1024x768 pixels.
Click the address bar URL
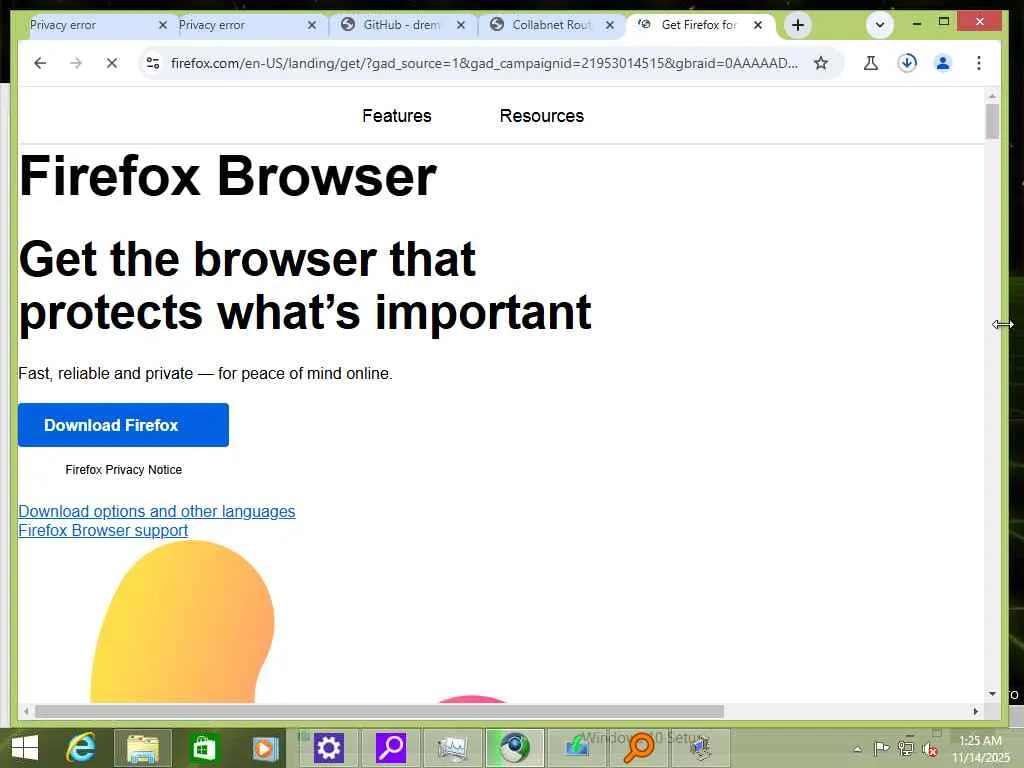tap(484, 63)
